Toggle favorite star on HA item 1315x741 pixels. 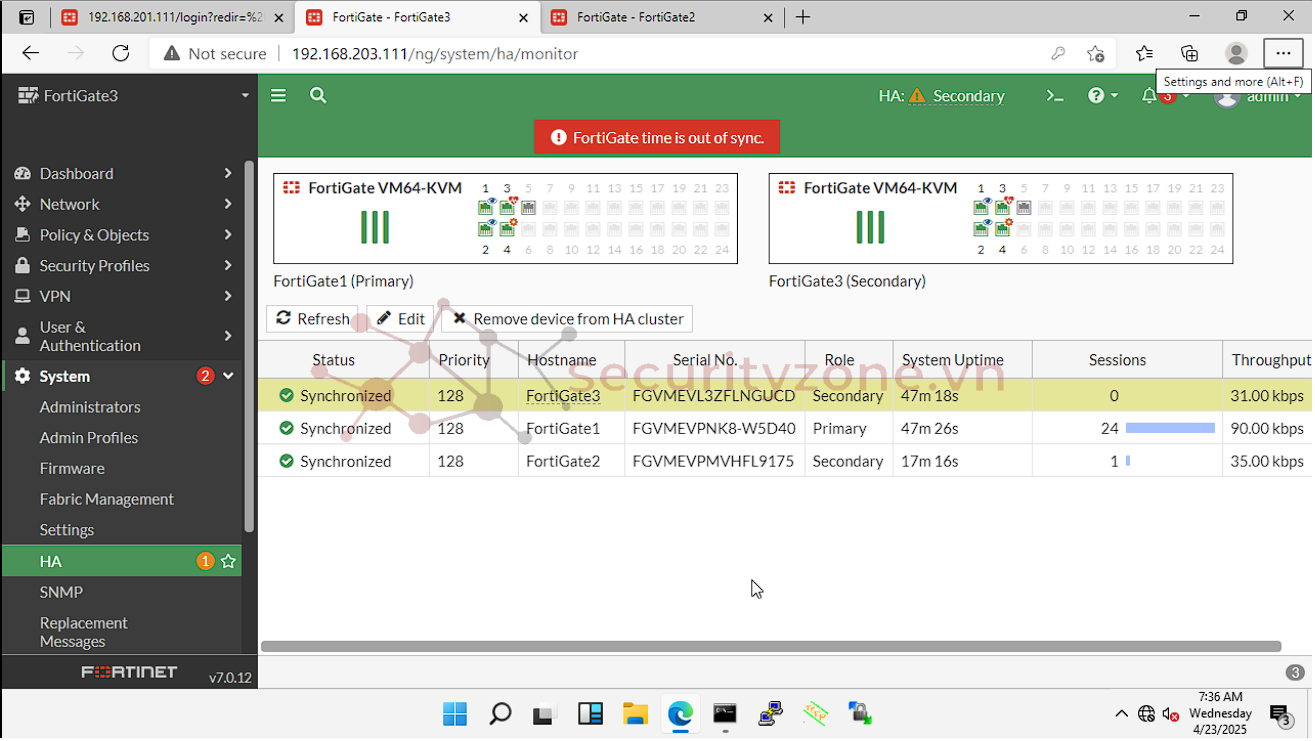click(x=228, y=561)
